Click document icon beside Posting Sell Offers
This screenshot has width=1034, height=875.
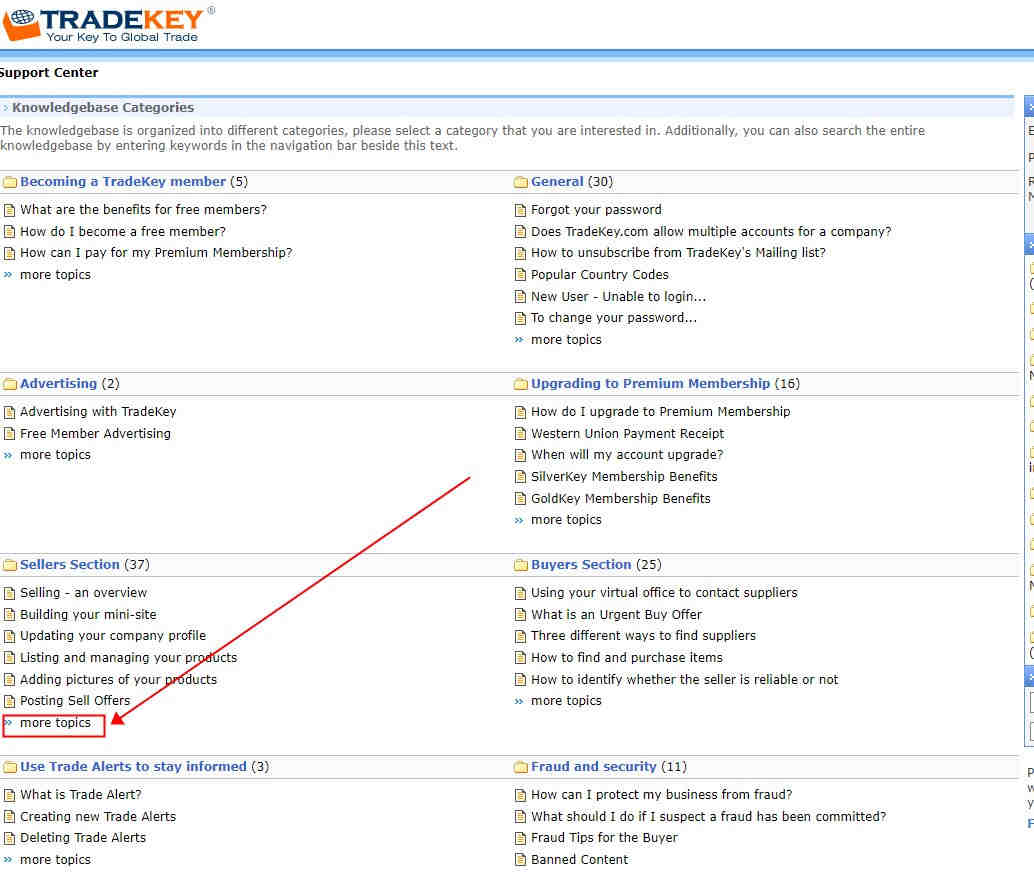(9, 701)
